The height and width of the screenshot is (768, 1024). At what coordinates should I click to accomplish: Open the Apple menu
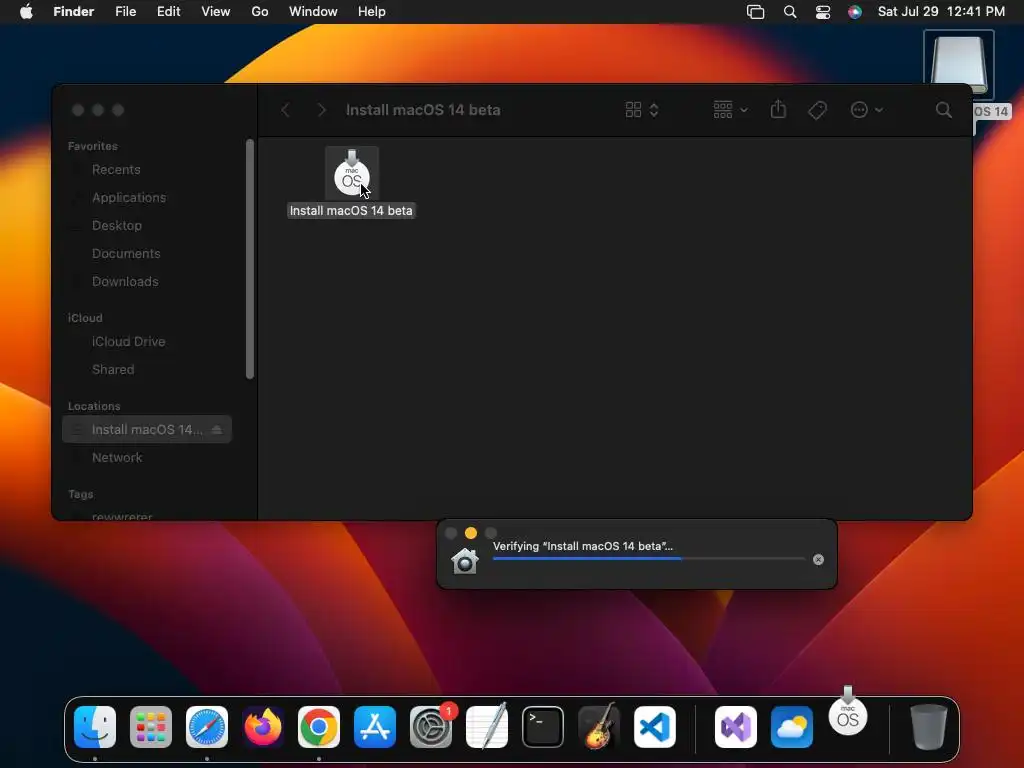pos(26,12)
